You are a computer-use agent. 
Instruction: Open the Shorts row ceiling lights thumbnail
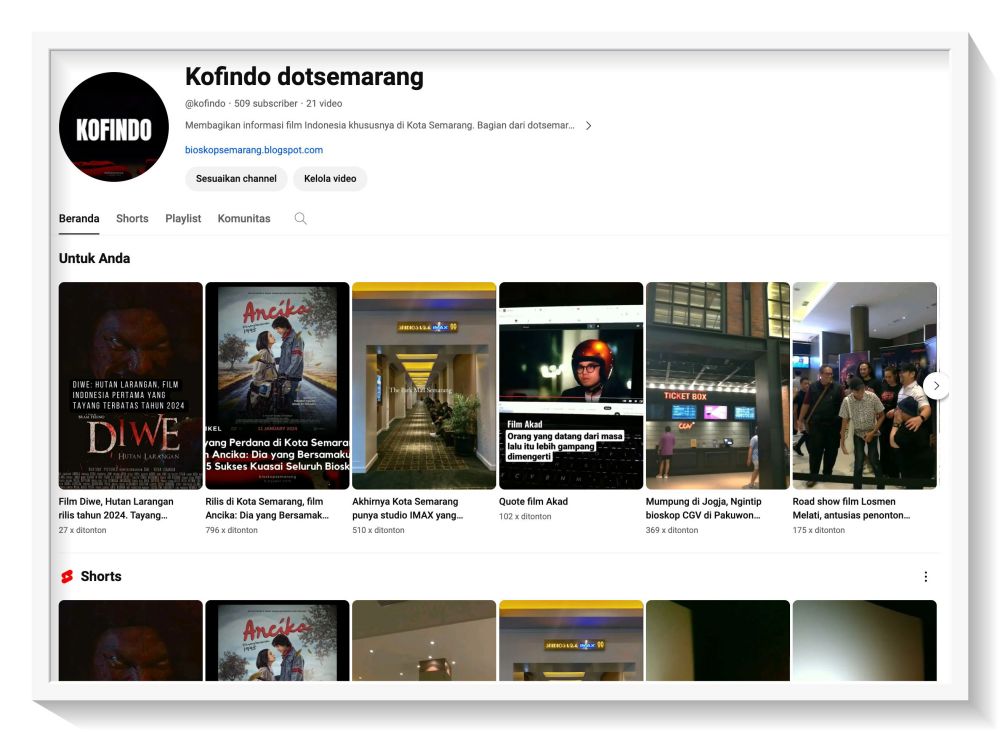point(424,640)
